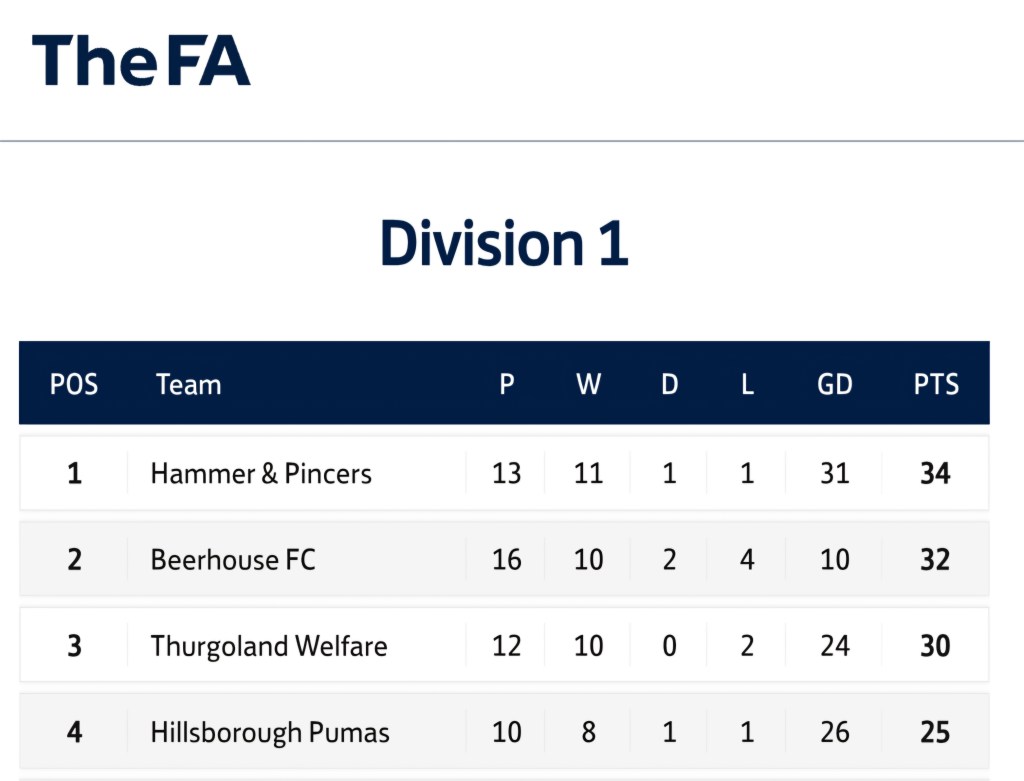Open Beerhouse FC team page

[232, 559]
